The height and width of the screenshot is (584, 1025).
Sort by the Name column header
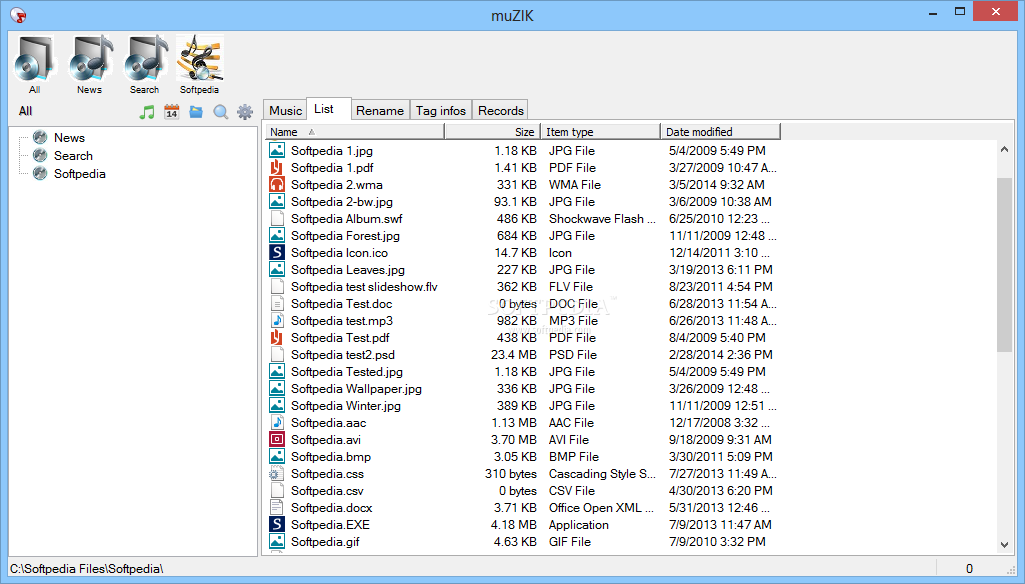[x=355, y=131]
